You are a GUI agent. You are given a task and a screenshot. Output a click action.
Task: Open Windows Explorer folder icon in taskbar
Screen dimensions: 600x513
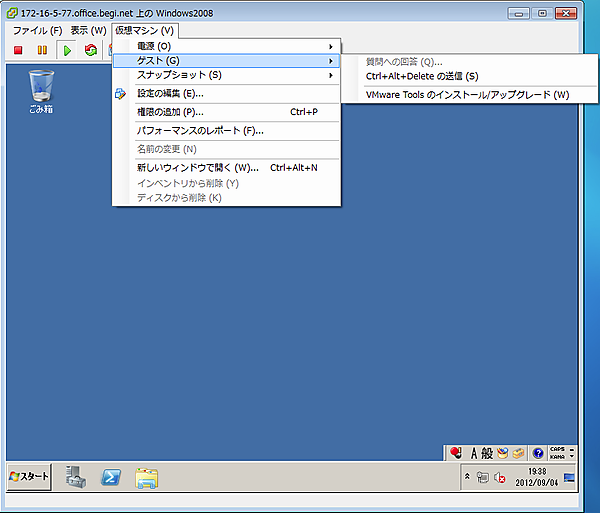pos(147,477)
